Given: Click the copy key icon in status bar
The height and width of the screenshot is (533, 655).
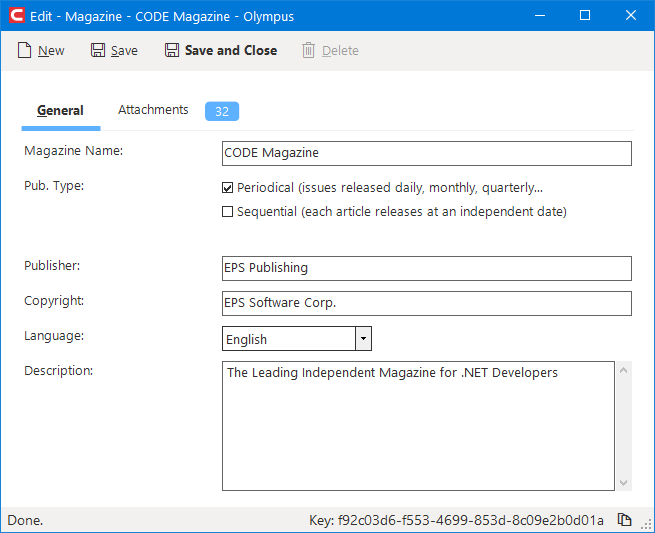Looking at the screenshot, I should pos(624,520).
